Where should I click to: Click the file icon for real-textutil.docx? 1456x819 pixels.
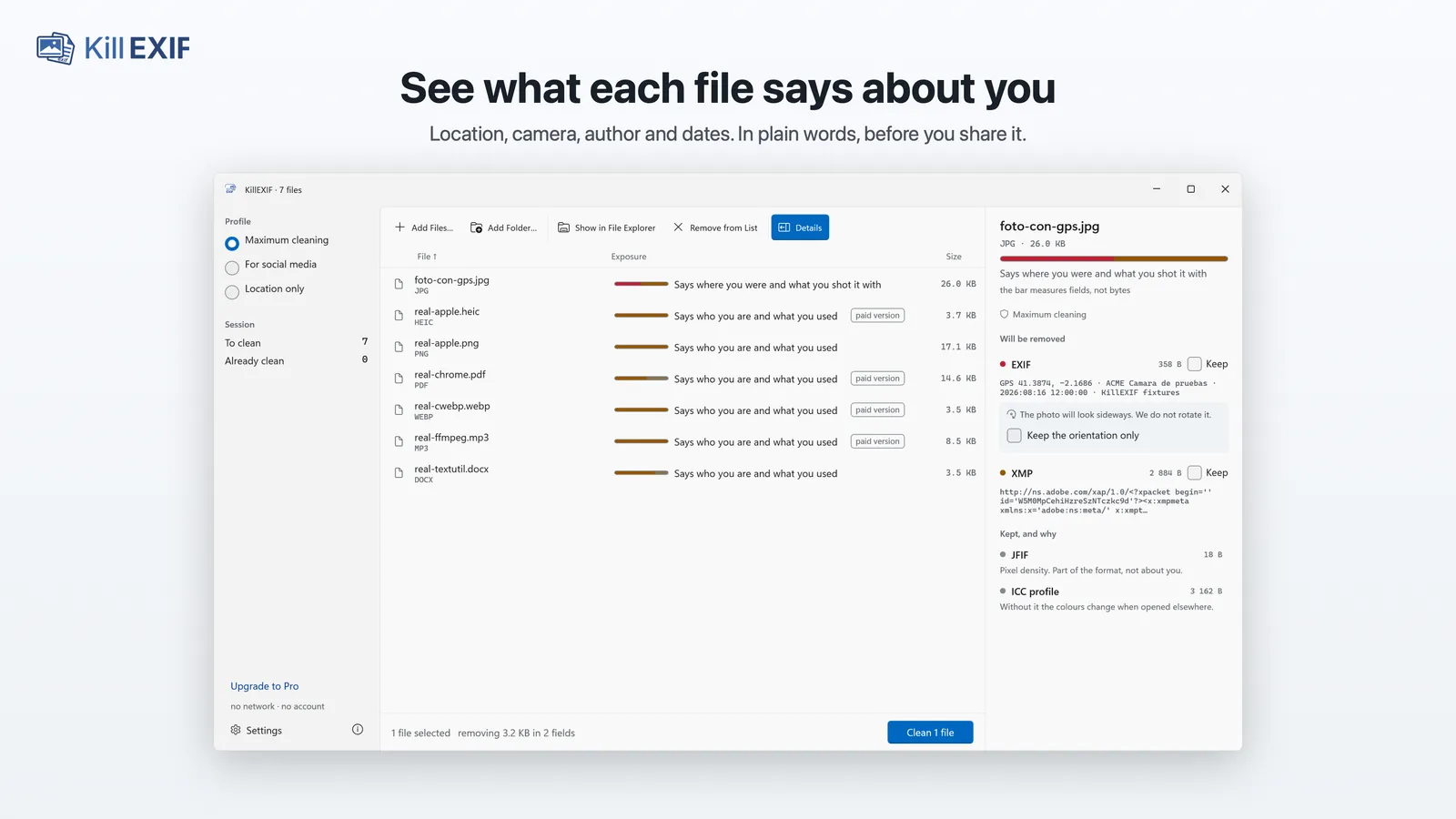tap(399, 473)
